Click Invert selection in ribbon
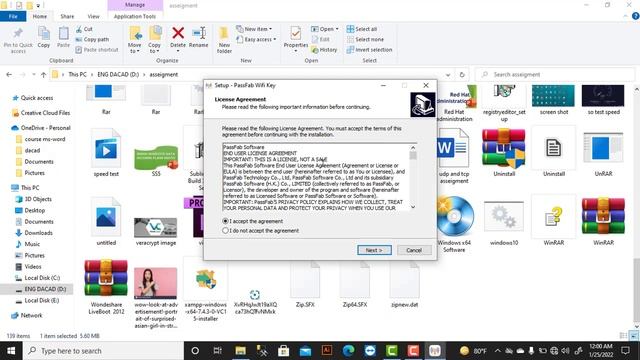This screenshot has width=640, height=360. (x=369, y=50)
